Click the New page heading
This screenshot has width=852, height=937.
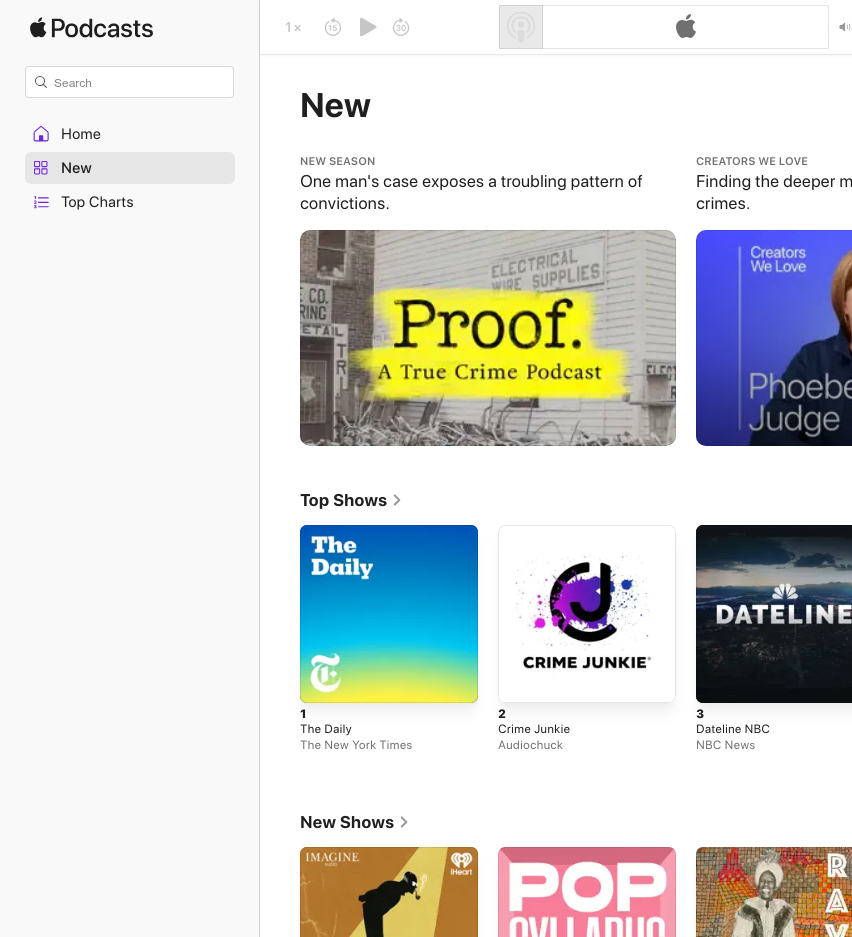tap(335, 106)
